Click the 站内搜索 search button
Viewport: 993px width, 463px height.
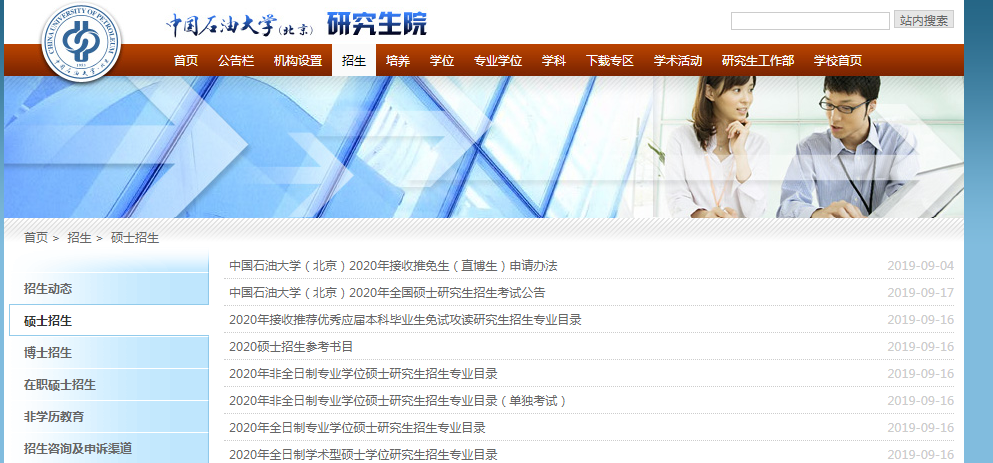tap(923, 20)
